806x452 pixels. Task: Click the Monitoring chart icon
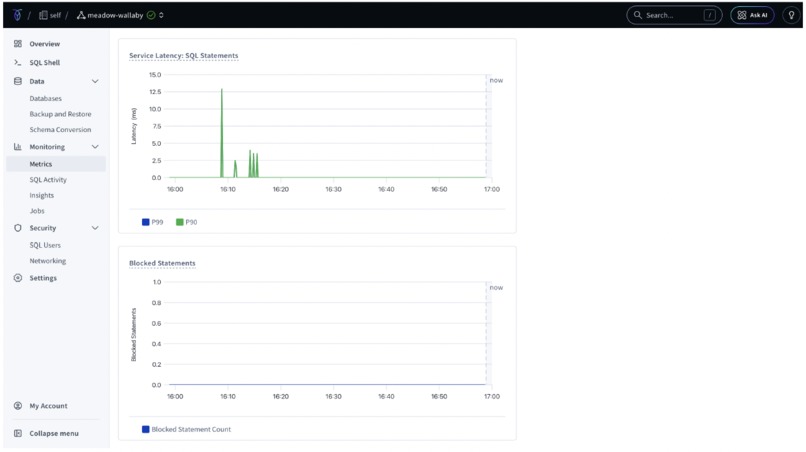(x=18, y=147)
